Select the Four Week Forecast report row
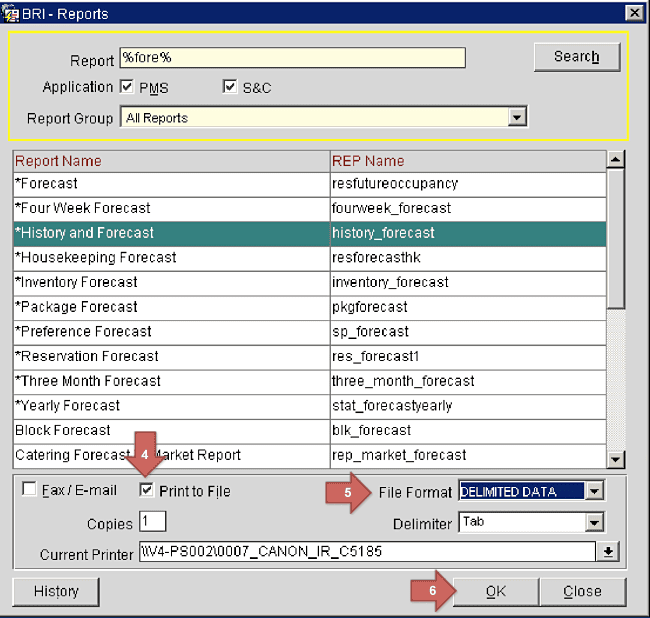This screenshot has width=650, height=618. pyautogui.click(x=171, y=208)
